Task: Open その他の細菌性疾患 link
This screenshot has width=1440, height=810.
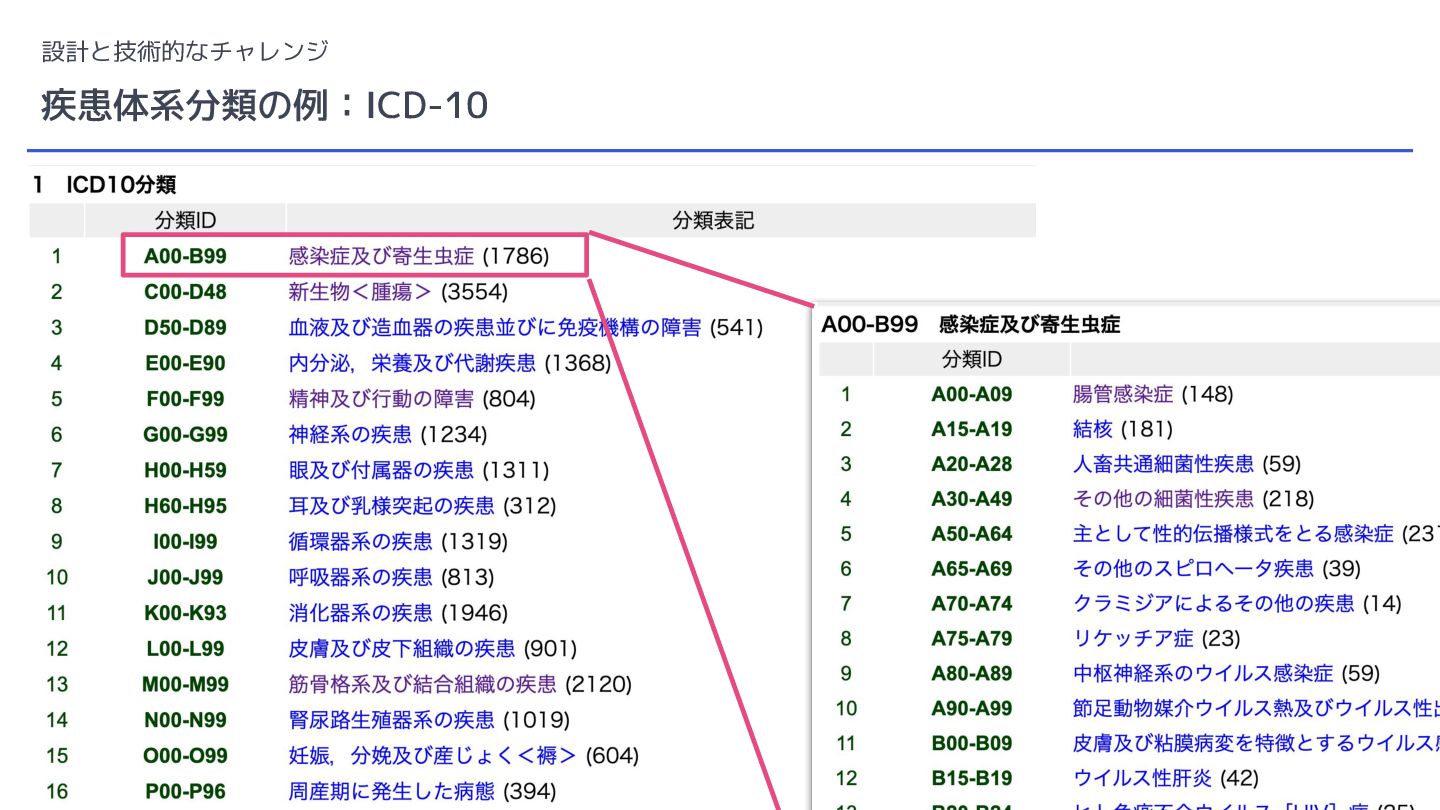Action: click(1163, 498)
